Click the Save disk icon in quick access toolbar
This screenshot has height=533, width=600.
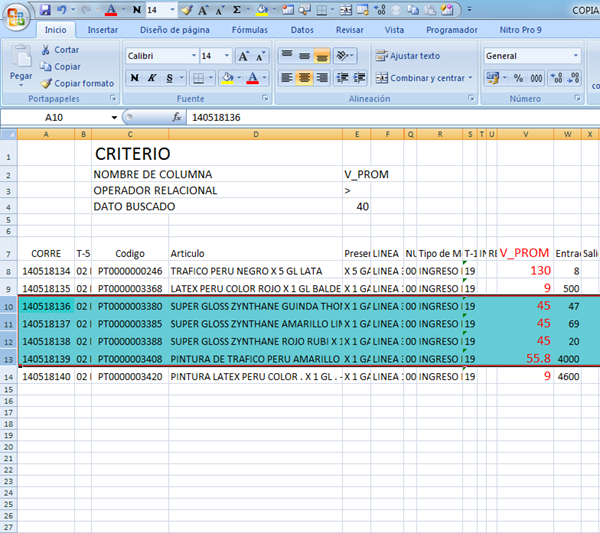(x=46, y=9)
